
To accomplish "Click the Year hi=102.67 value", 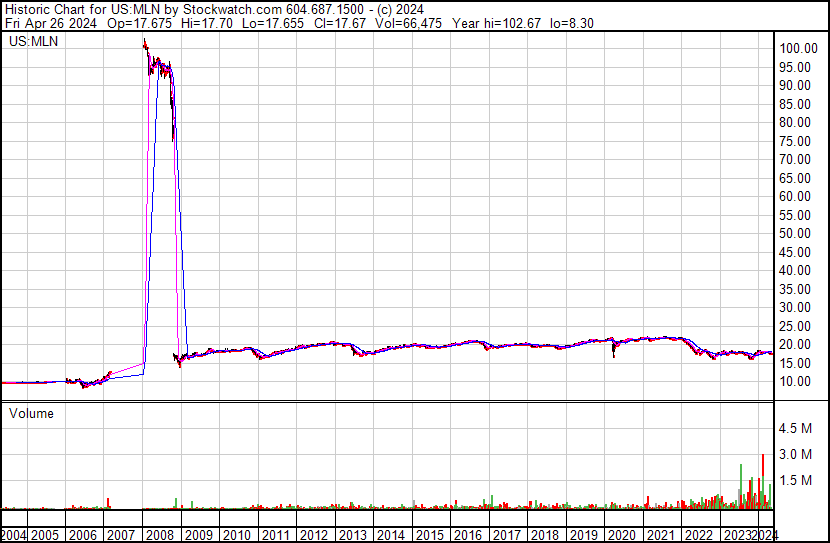I will coord(497,23).
